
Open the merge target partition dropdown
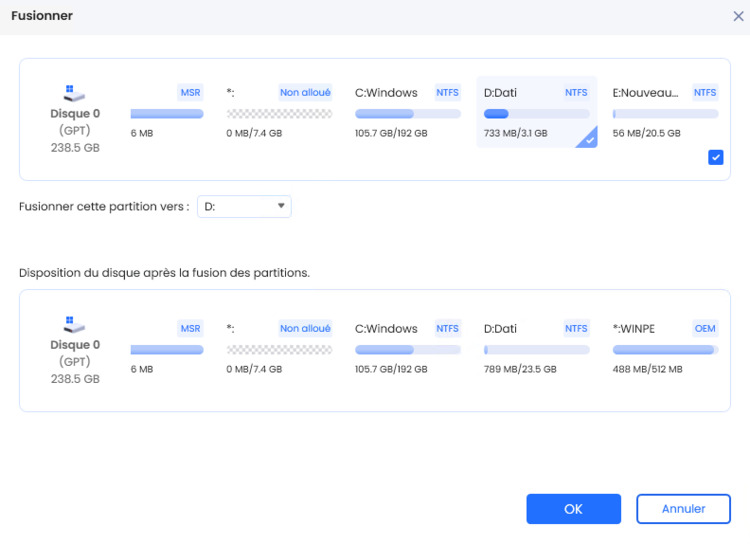click(x=244, y=206)
